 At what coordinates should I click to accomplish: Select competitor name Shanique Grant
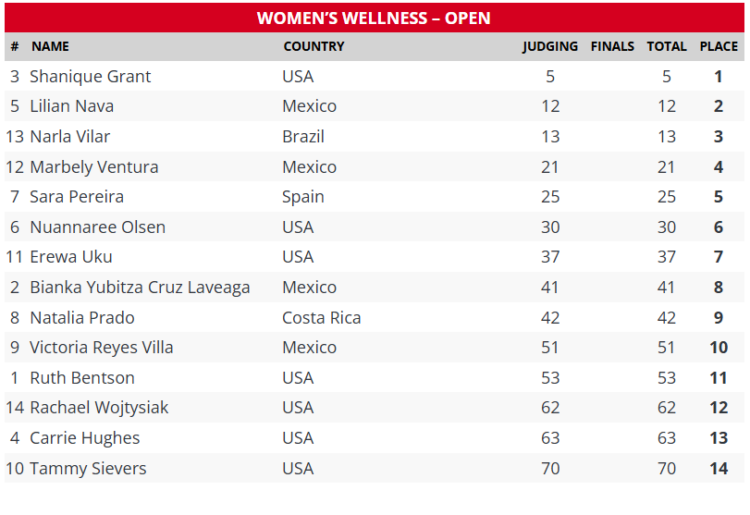point(90,76)
